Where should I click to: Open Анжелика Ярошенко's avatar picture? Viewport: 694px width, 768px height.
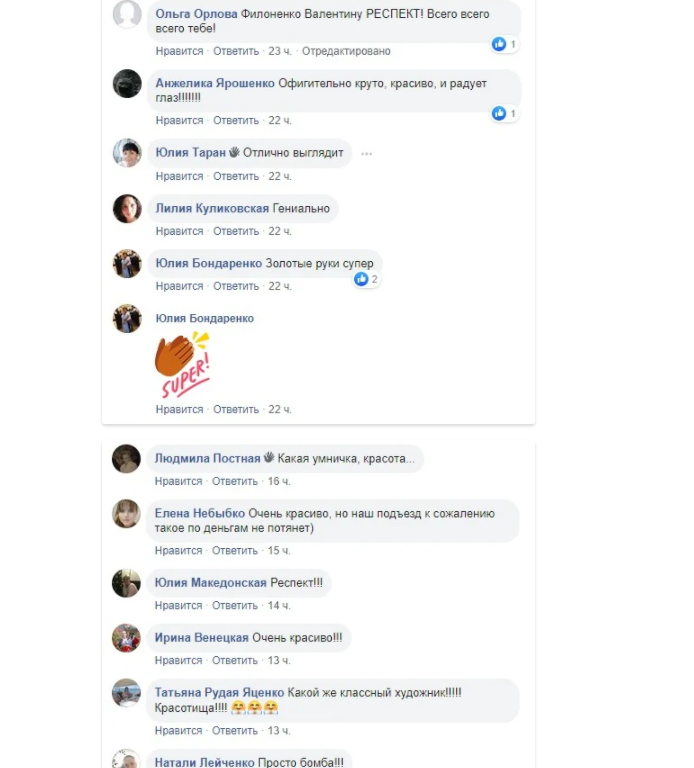pos(127,83)
